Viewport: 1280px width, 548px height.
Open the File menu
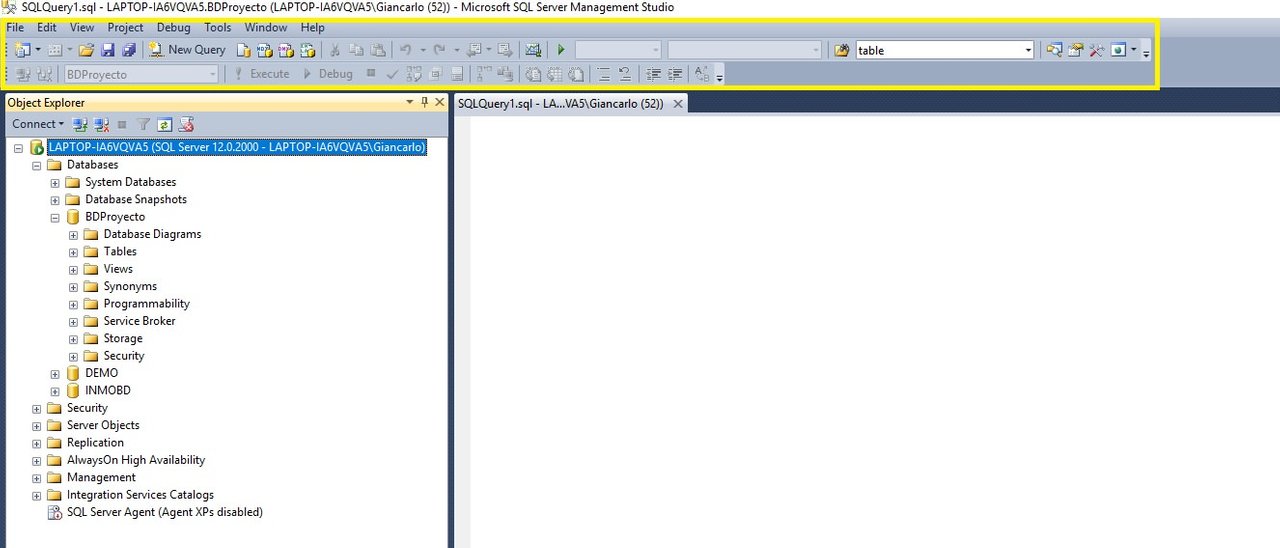pyautogui.click(x=15, y=28)
